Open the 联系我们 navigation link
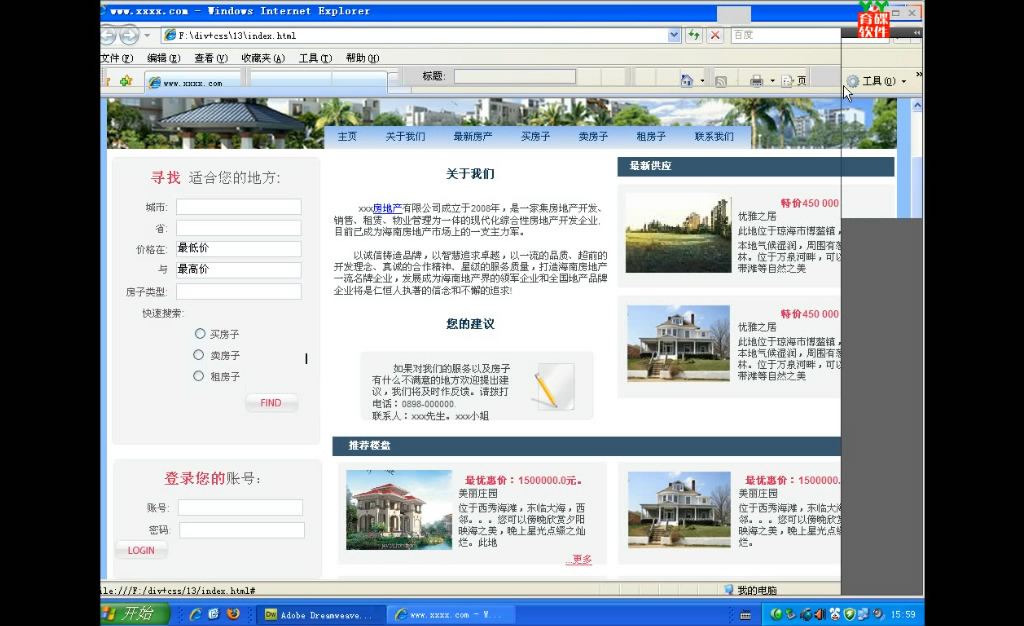This screenshot has height=626, width=1024. point(714,136)
